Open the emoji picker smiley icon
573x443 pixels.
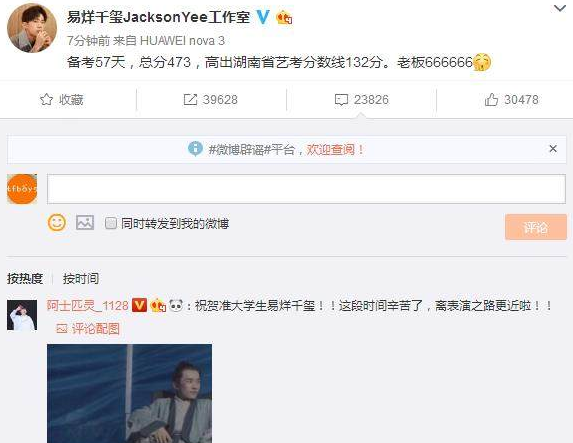tap(57, 222)
